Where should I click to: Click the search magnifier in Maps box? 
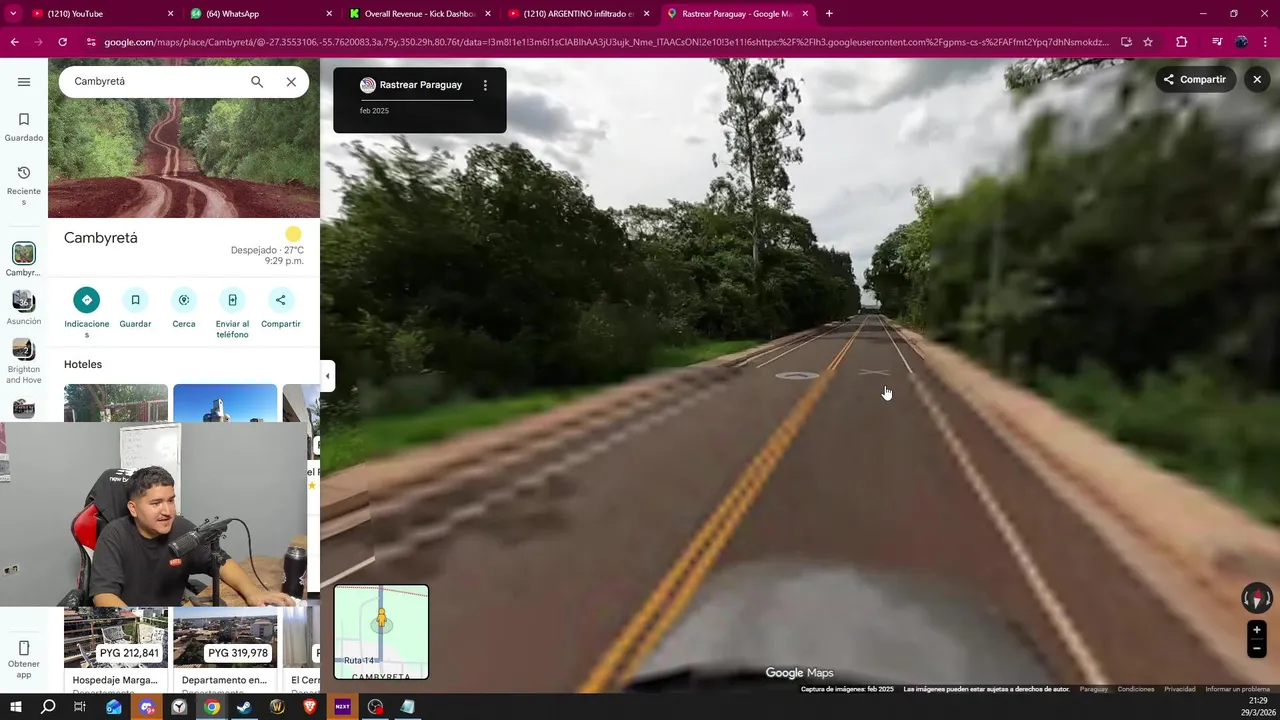pos(257,82)
